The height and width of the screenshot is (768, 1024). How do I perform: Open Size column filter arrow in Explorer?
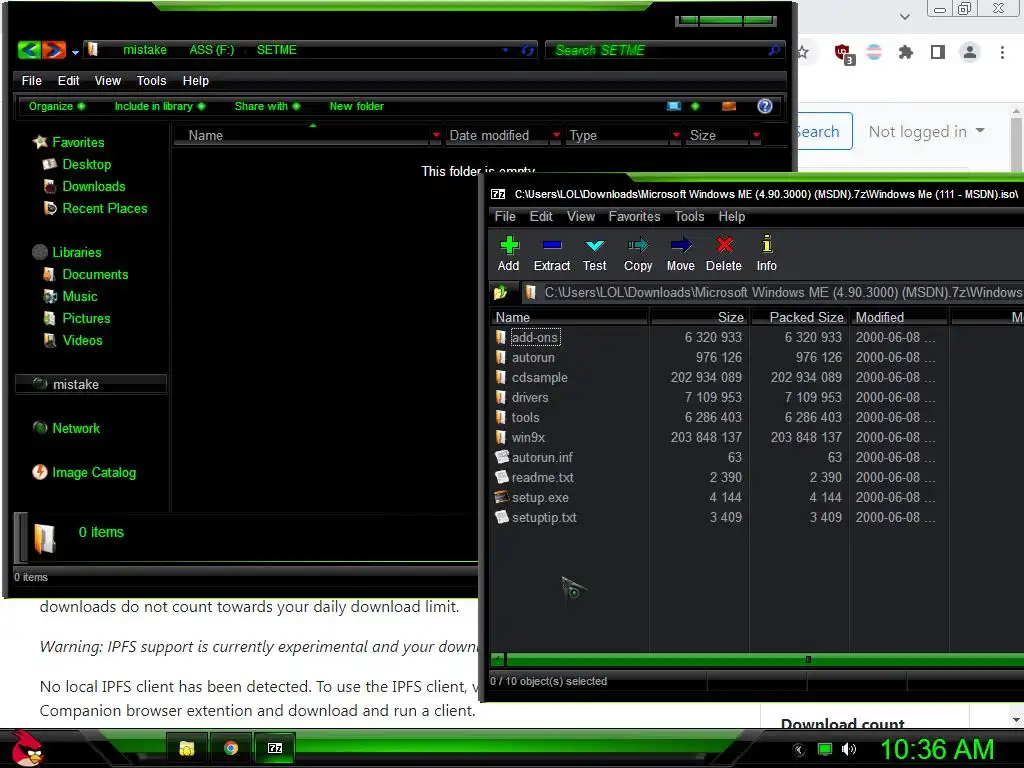[x=756, y=135]
